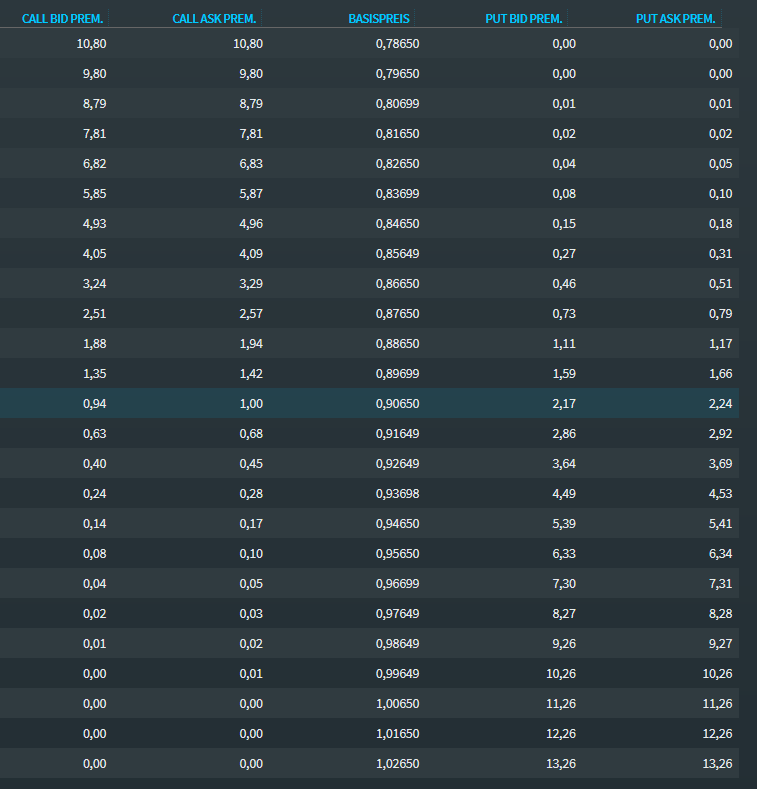Image resolution: width=757 pixels, height=789 pixels.
Task: Select the highlighted strike 0,90650
Action: 397,404
